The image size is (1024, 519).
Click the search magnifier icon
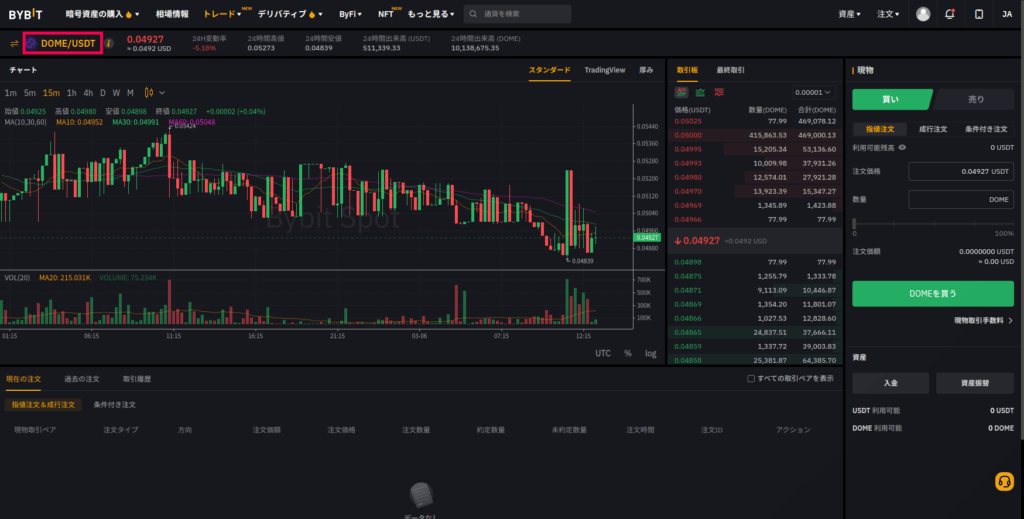click(473, 14)
